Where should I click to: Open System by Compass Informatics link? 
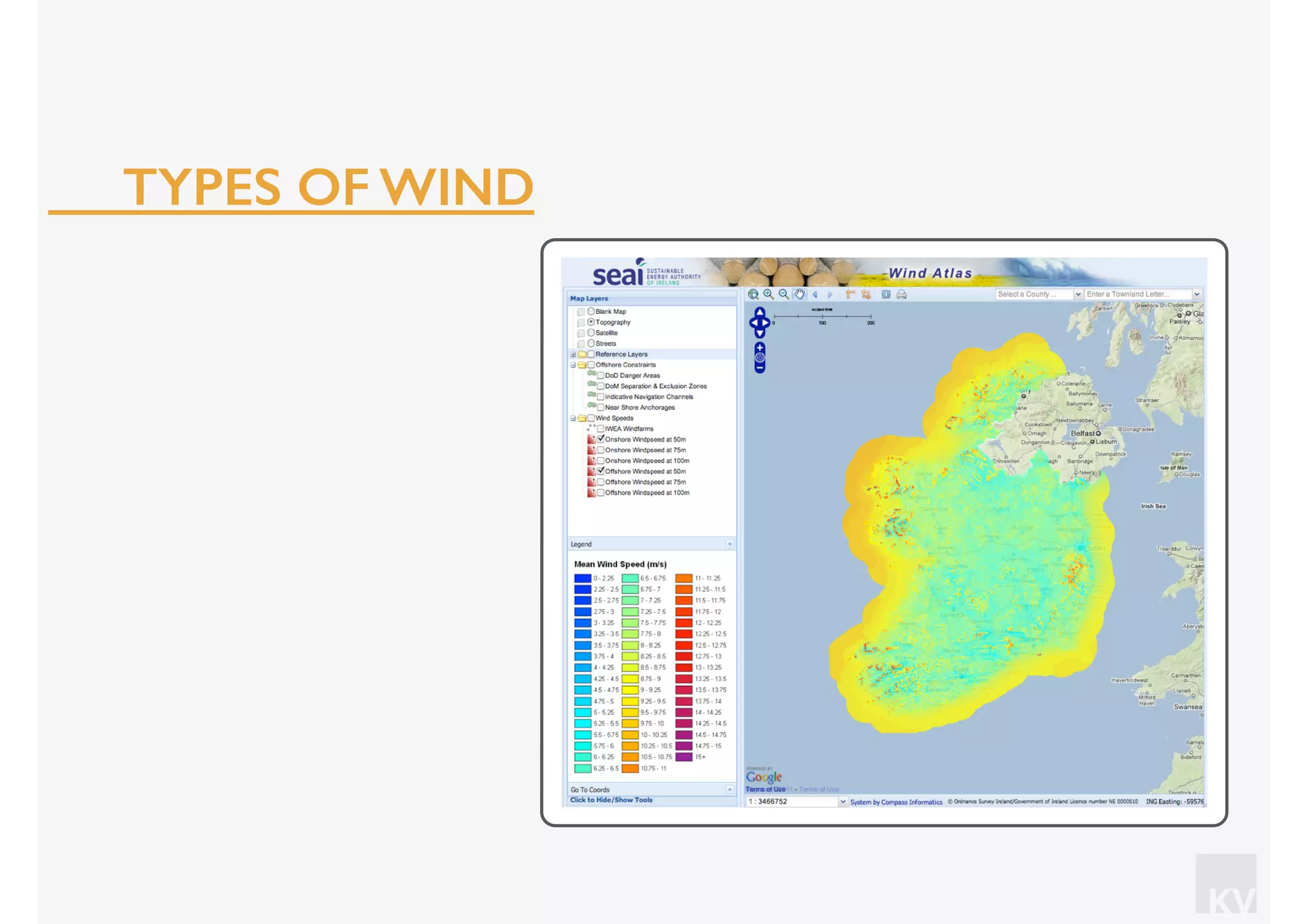[x=895, y=802]
